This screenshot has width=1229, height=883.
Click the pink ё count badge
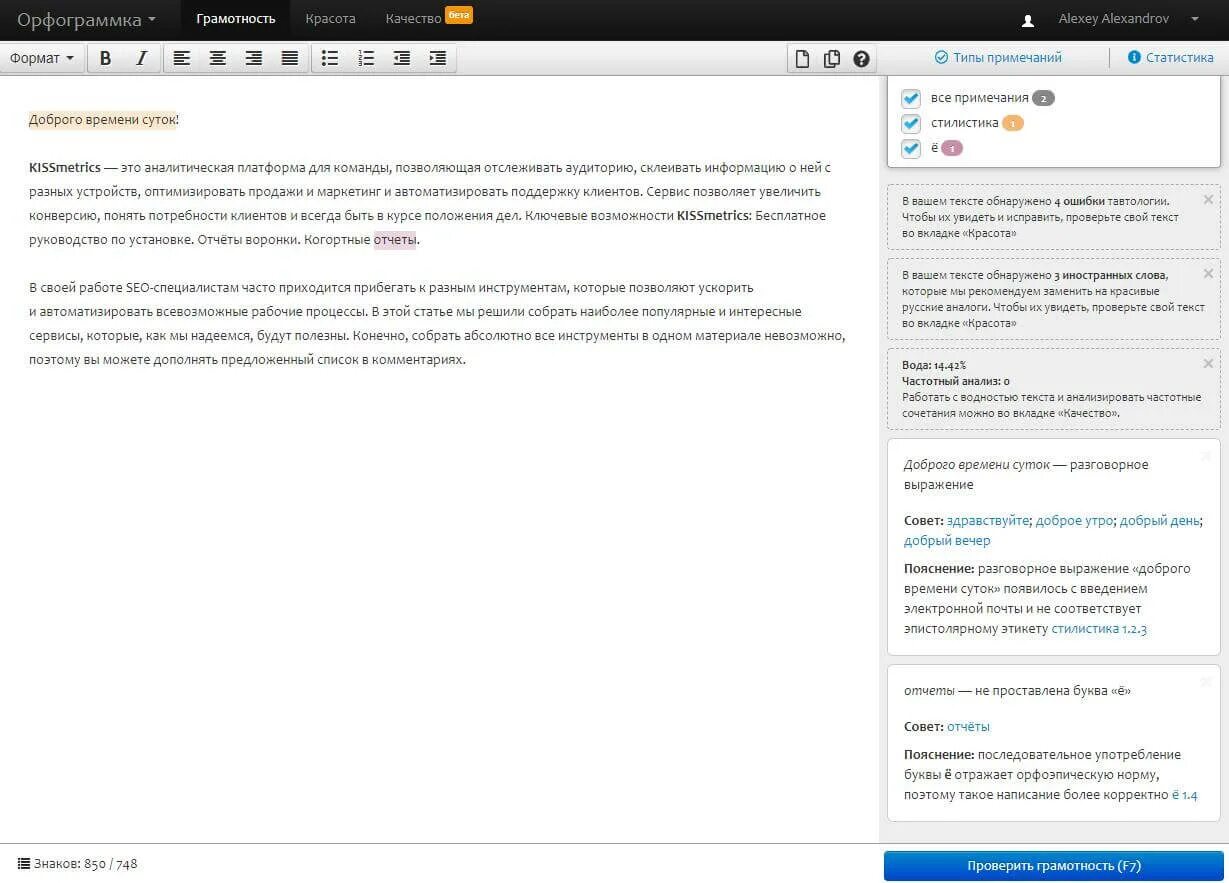[x=952, y=148]
